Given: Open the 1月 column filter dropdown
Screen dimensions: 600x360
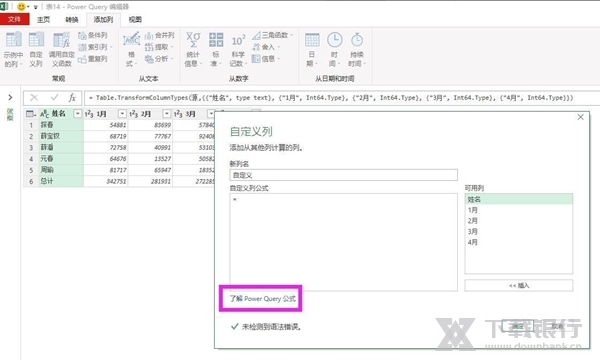Looking at the screenshot, I should coord(122,114).
